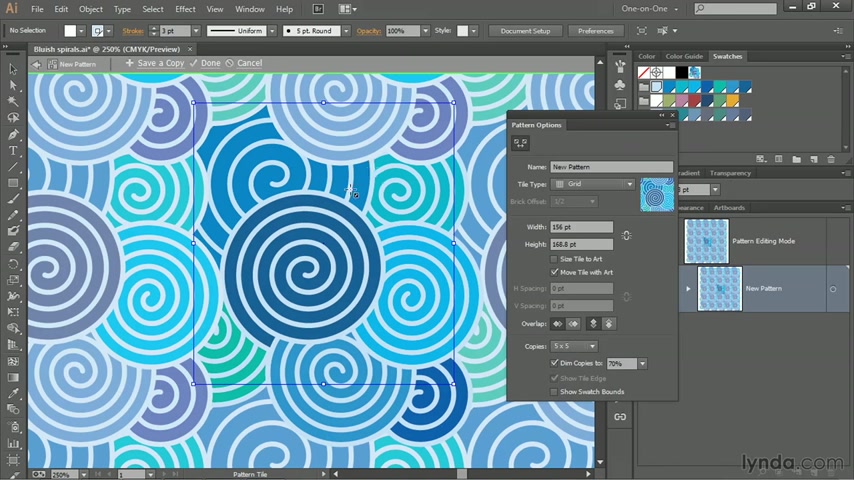Click the fill color swatch in control bar

[70, 31]
